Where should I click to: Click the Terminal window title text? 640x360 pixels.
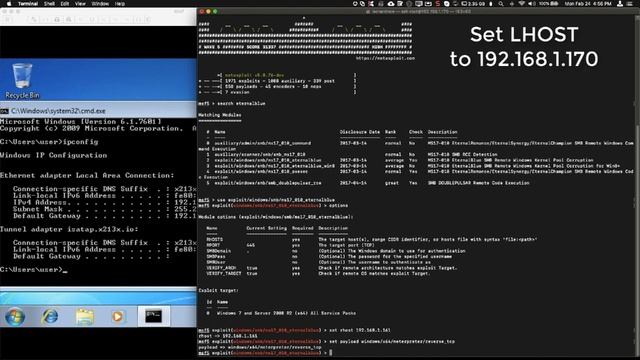(419, 11)
